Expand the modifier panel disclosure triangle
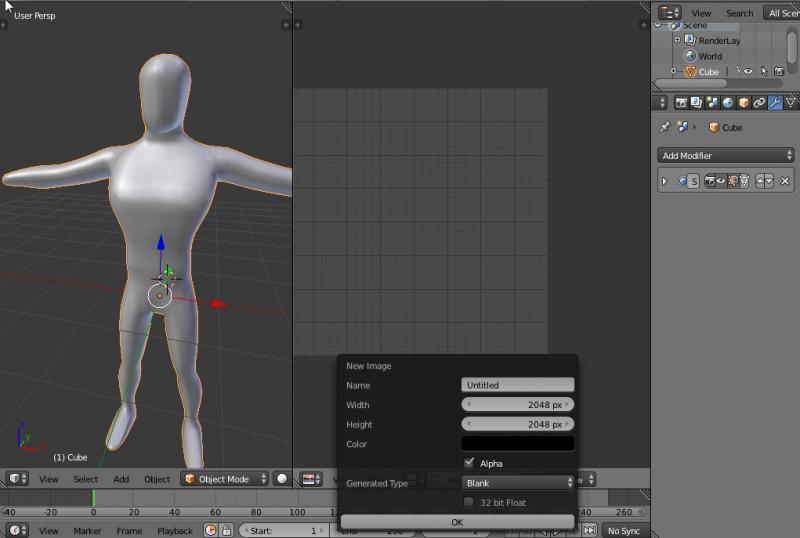 [x=664, y=181]
